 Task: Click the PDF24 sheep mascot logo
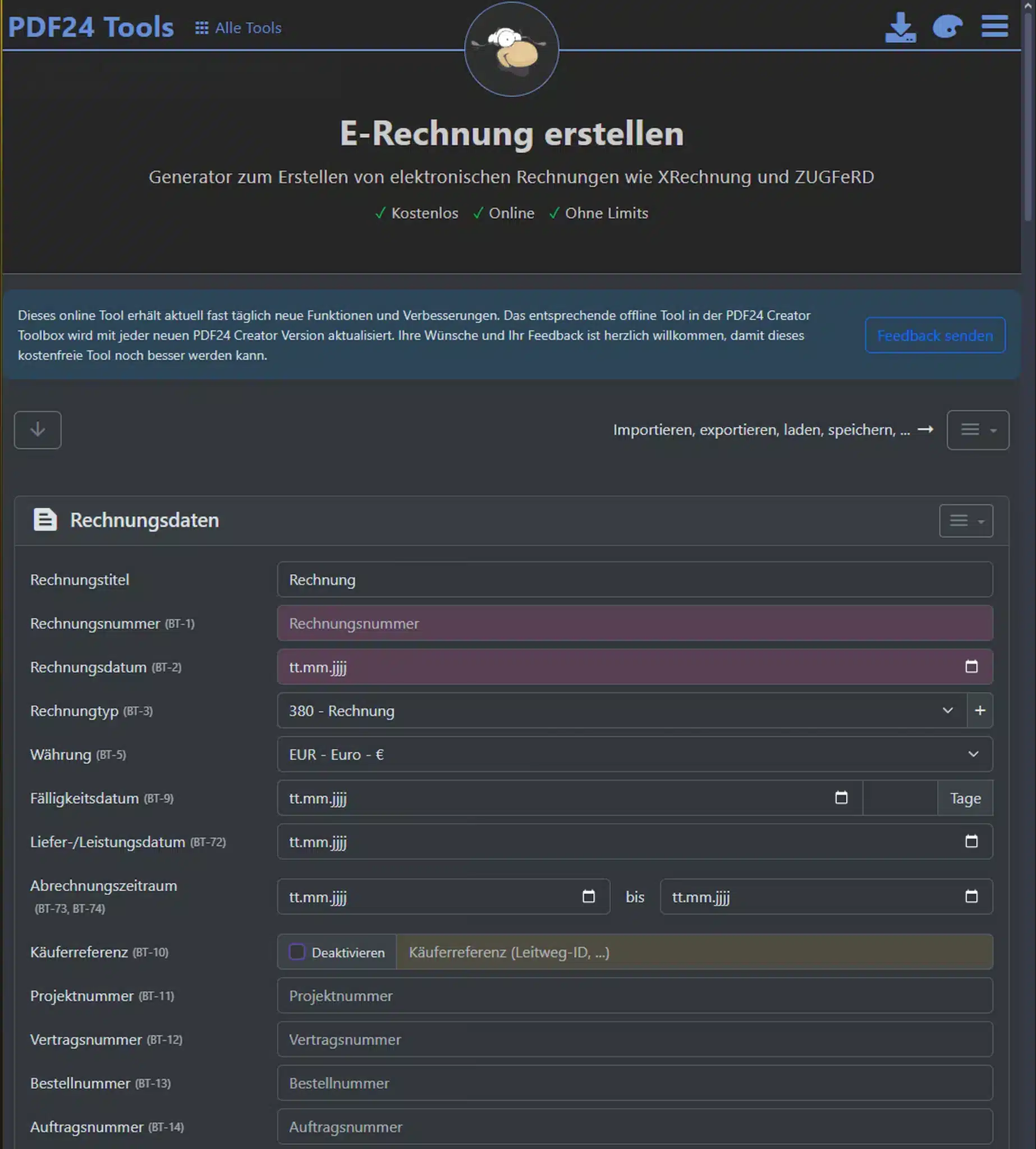tap(511, 49)
